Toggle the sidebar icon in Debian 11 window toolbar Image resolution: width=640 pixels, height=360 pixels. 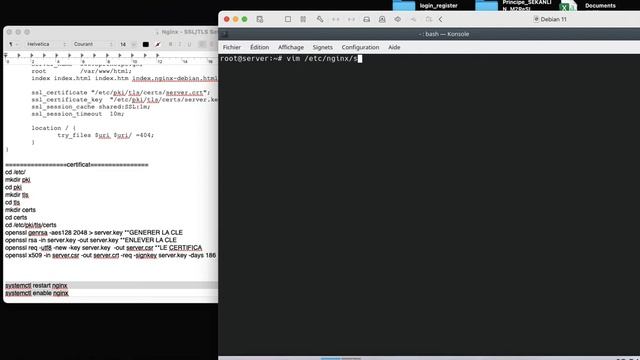(x=260, y=19)
